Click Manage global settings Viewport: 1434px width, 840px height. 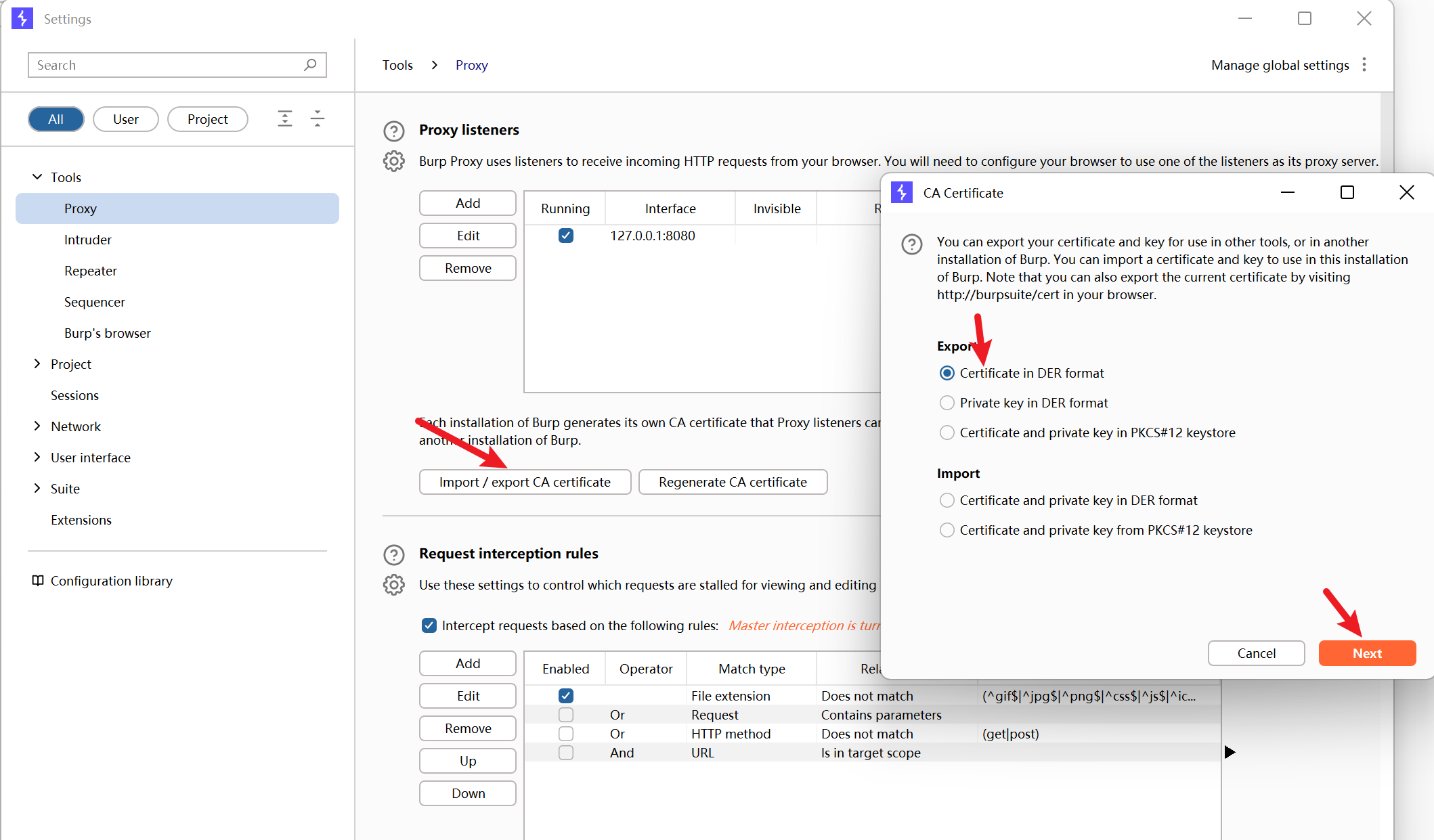[x=1280, y=65]
